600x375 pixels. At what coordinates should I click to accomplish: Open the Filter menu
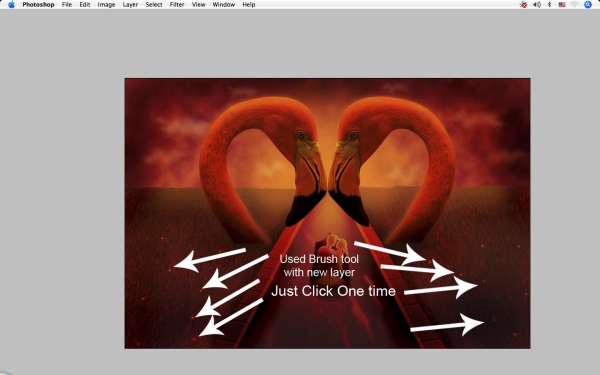[x=177, y=5]
